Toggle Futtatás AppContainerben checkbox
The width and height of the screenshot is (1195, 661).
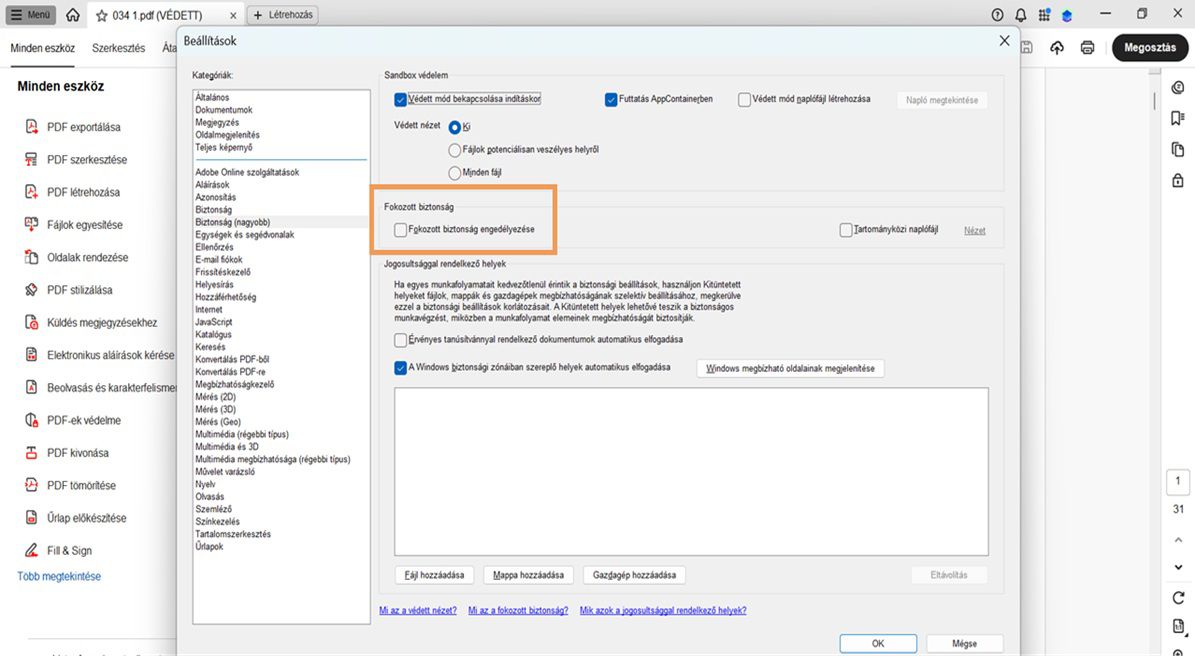(x=610, y=100)
